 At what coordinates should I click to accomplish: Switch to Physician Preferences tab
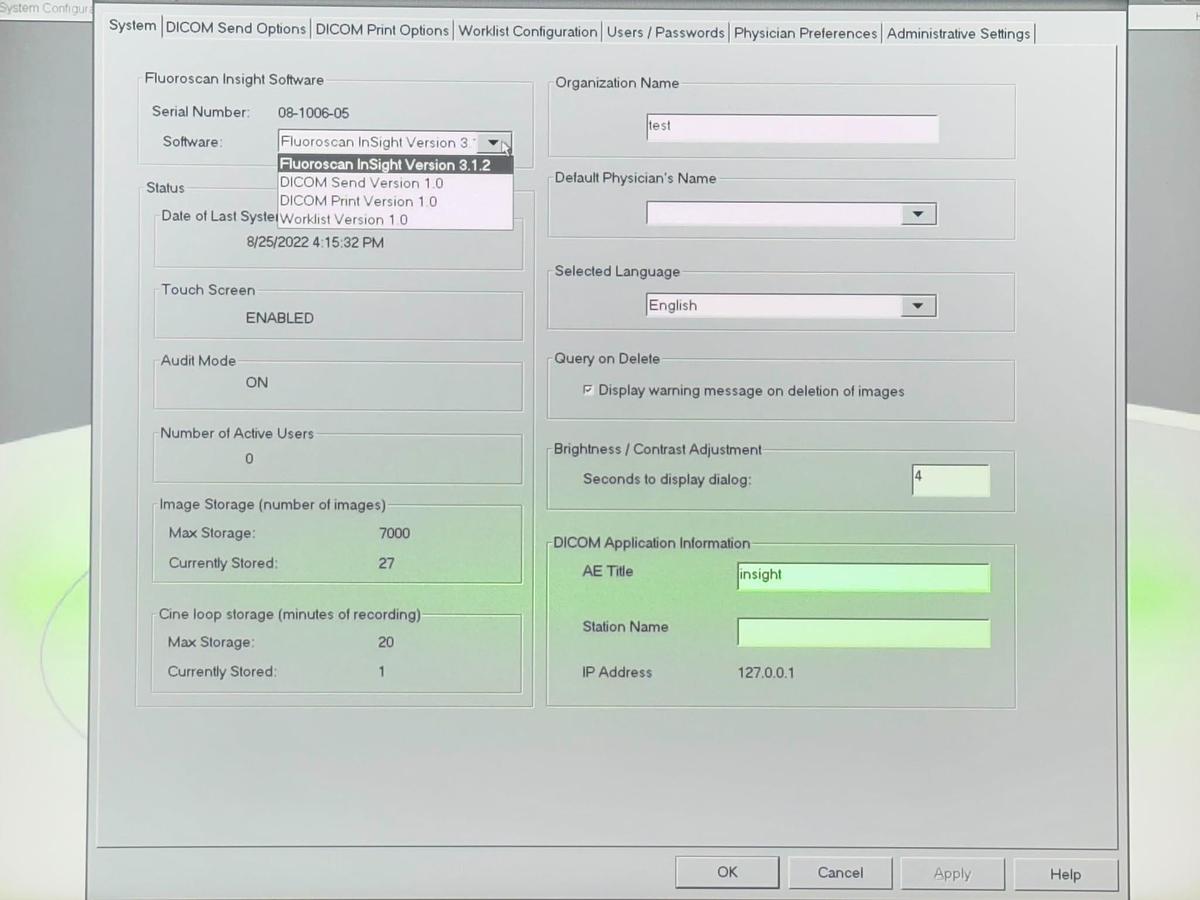click(805, 33)
